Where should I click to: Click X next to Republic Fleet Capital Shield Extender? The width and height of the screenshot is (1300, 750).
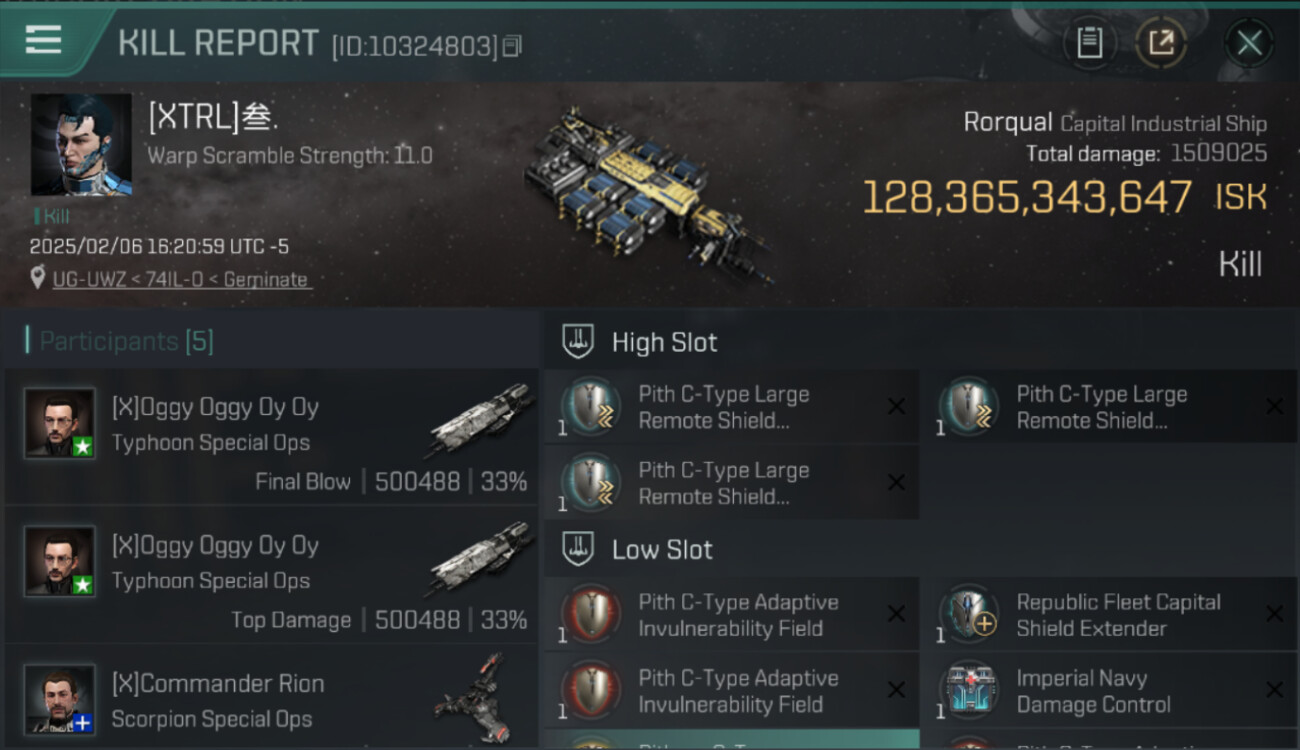(1274, 614)
